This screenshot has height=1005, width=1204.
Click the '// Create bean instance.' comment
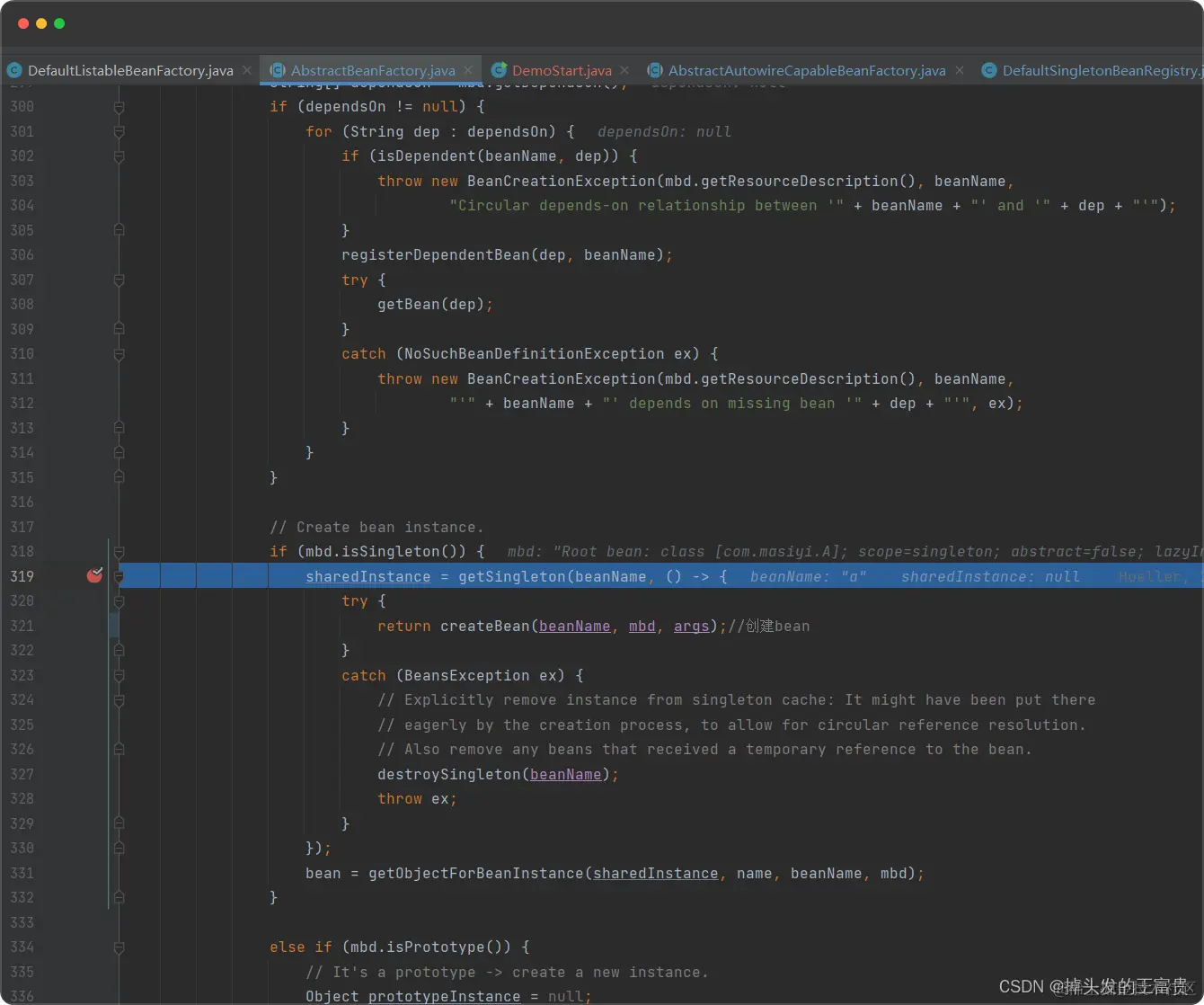pyautogui.click(x=377, y=527)
